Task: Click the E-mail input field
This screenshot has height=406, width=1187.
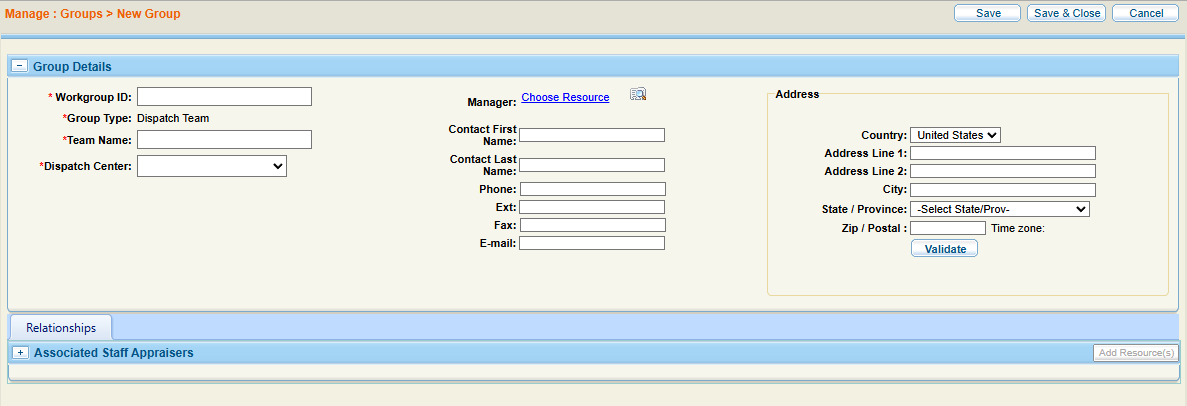Action: (592, 243)
